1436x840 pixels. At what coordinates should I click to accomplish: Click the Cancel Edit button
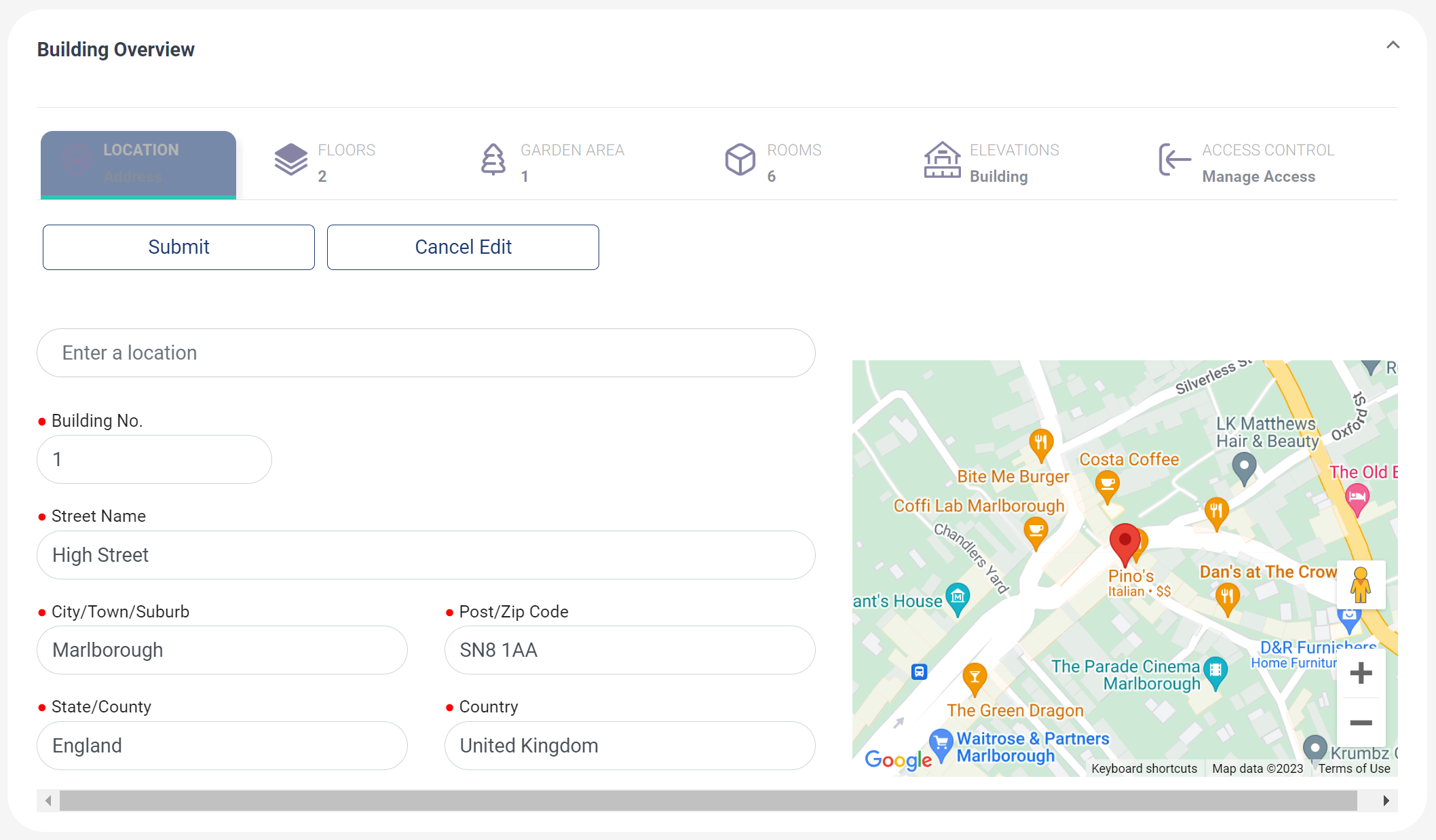463,247
